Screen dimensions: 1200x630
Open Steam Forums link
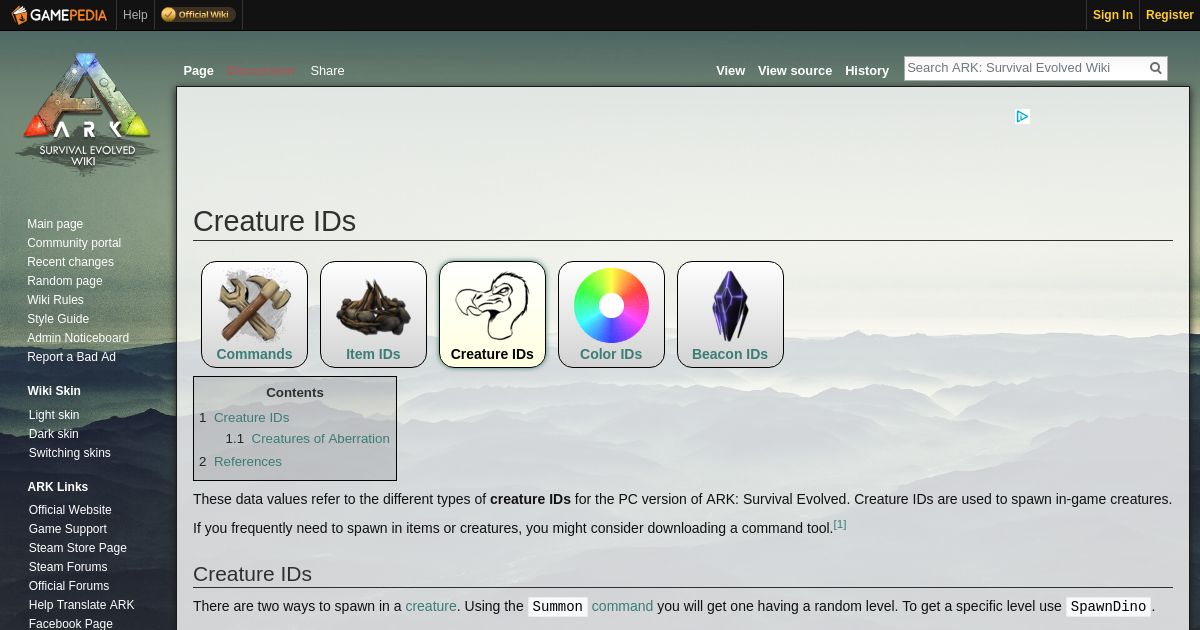click(68, 567)
